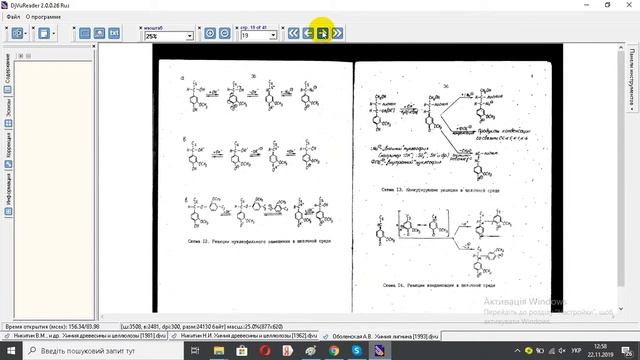640x360 pixels.
Task: Open the clock showing 12:58
Action: (x=600, y=351)
